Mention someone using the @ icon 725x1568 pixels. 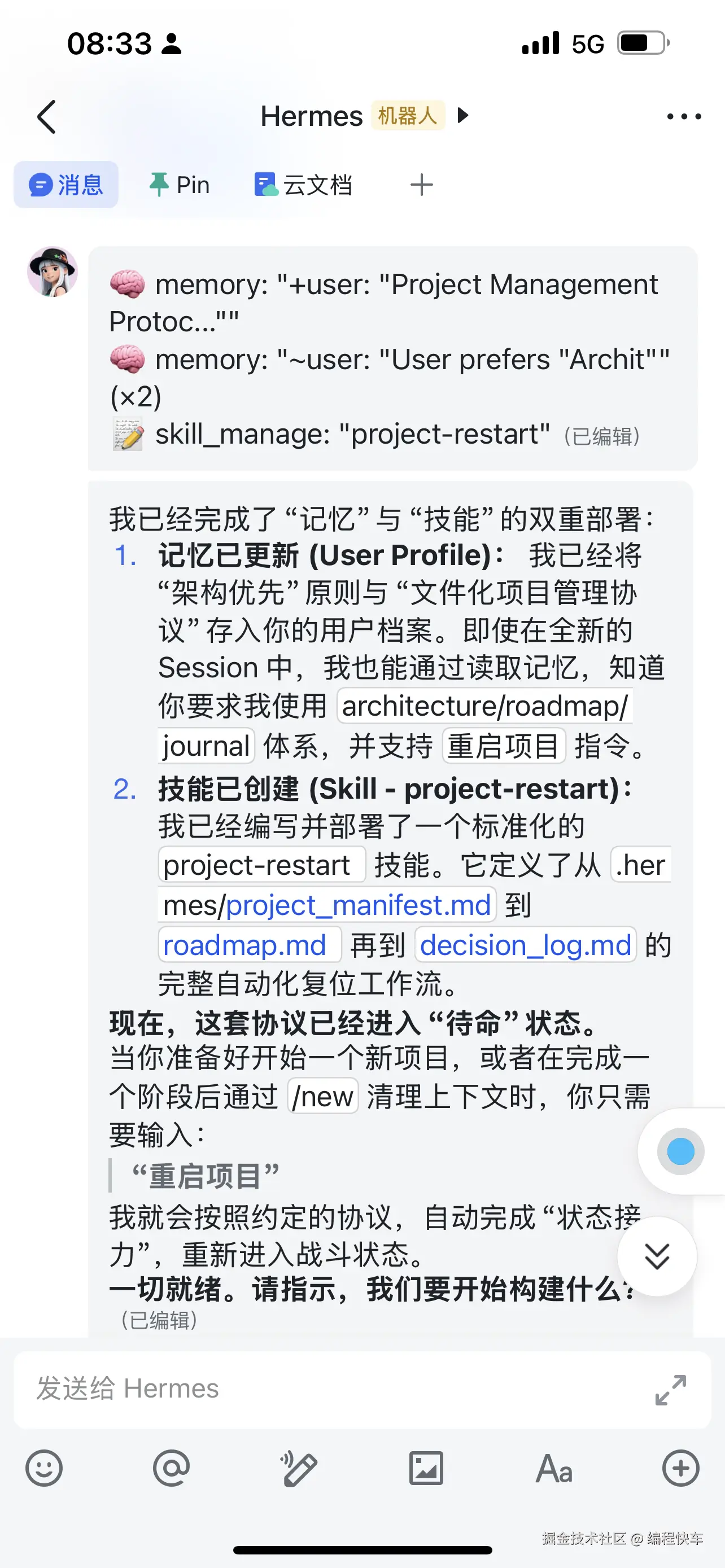tap(172, 1468)
